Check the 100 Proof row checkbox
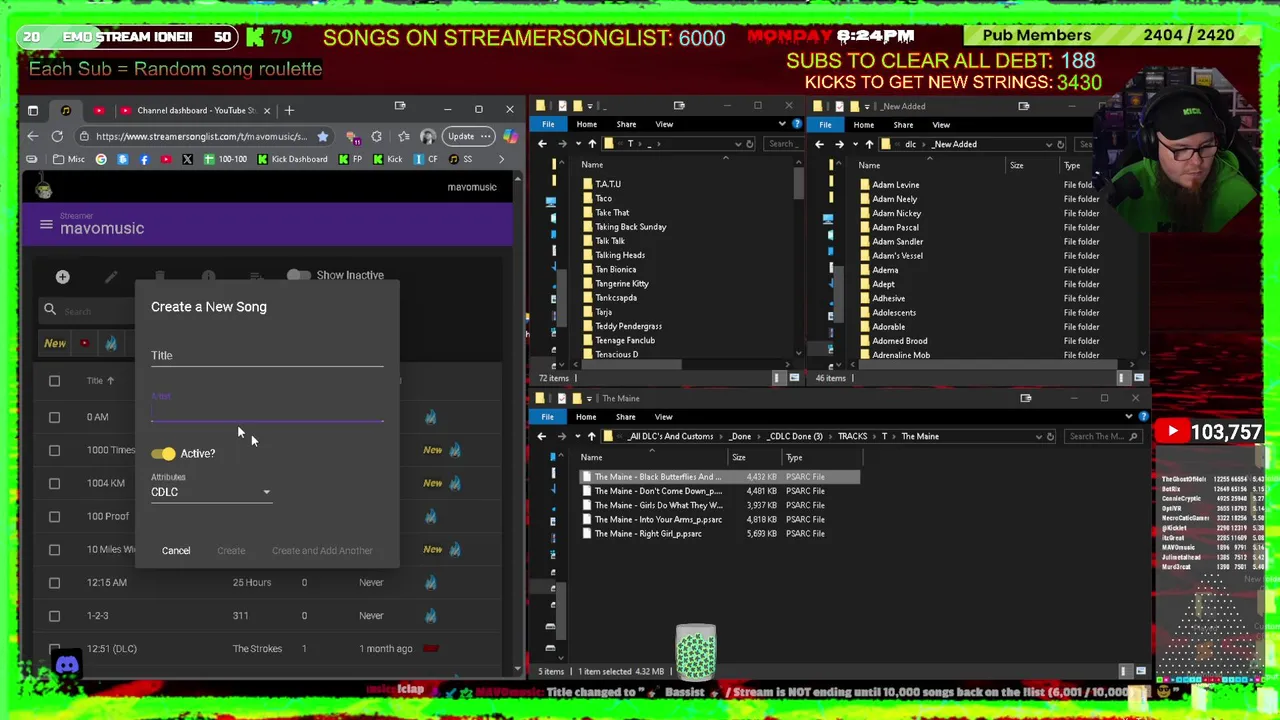Viewport: 1280px width, 720px height. (54, 516)
